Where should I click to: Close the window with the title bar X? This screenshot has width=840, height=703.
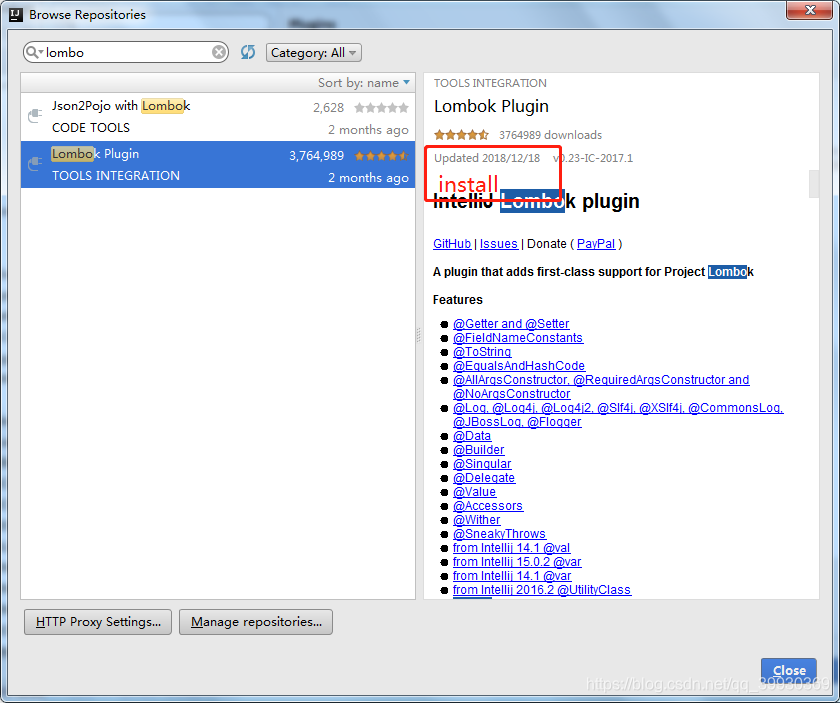(x=809, y=10)
